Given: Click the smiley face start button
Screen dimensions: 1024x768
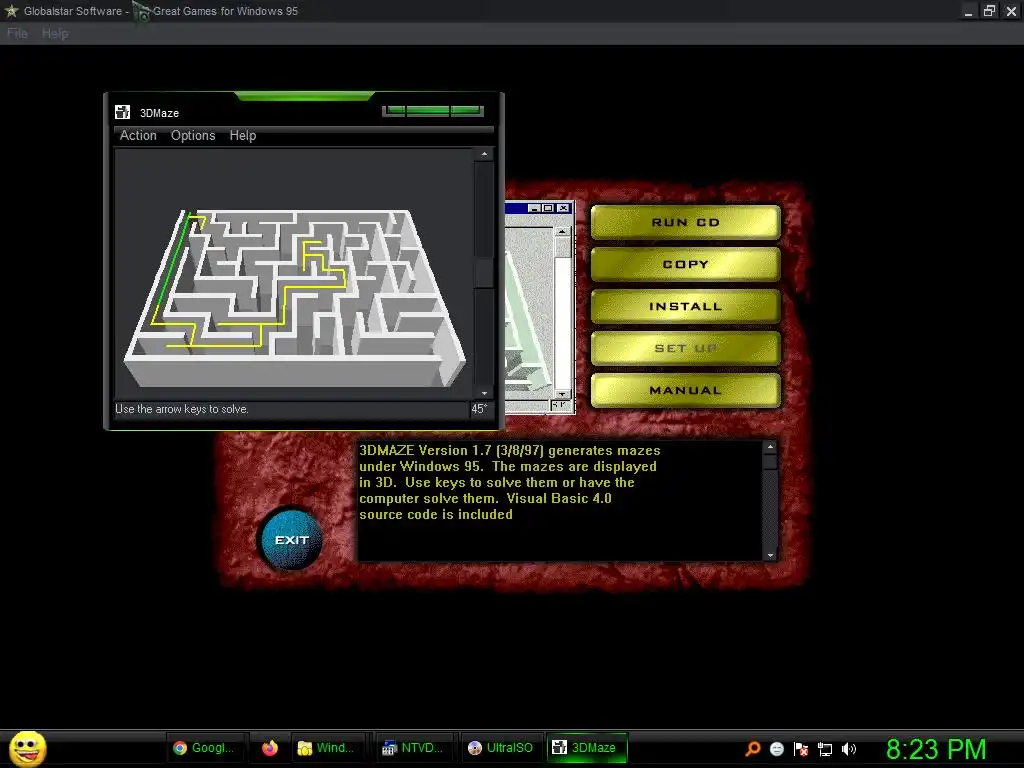Looking at the screenshot, I should (27, 748).
